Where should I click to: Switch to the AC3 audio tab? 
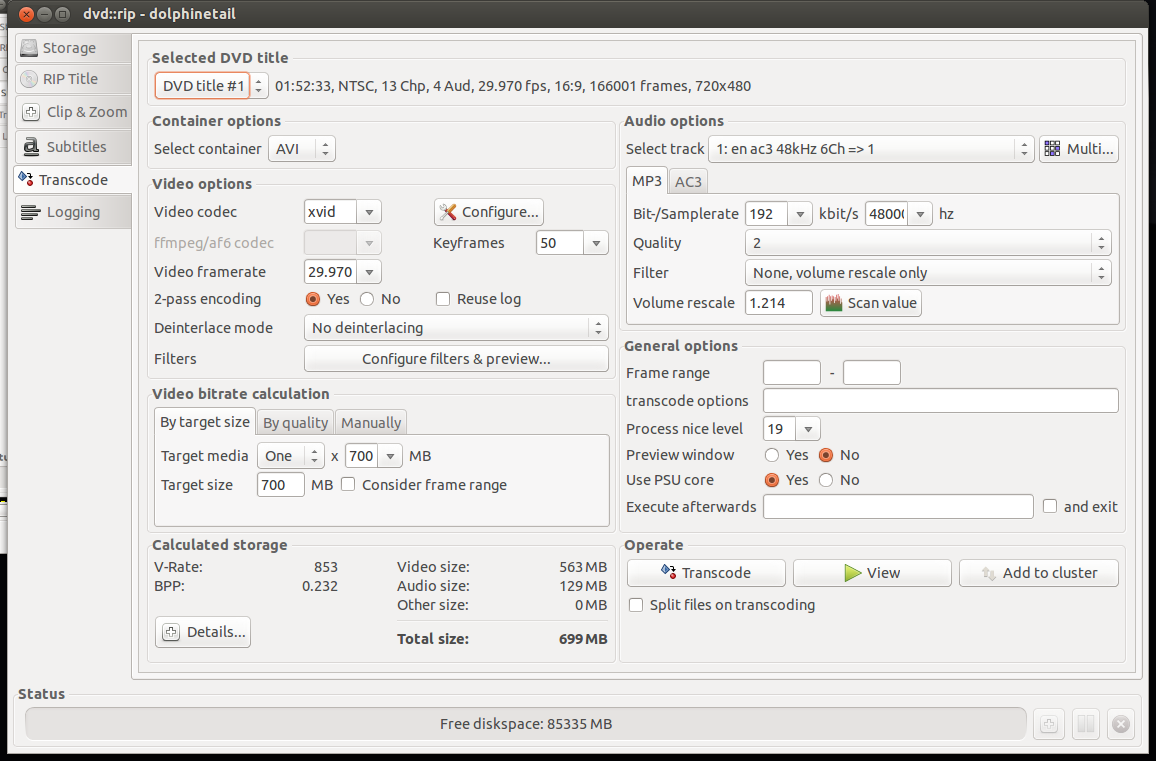[x=687, y=181]
